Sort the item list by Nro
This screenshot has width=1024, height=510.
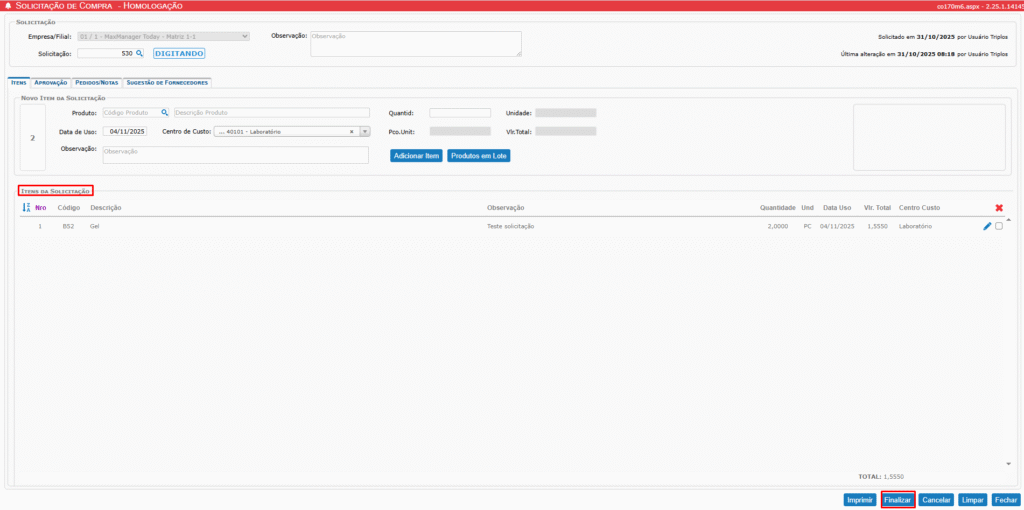tap(27, 208)
